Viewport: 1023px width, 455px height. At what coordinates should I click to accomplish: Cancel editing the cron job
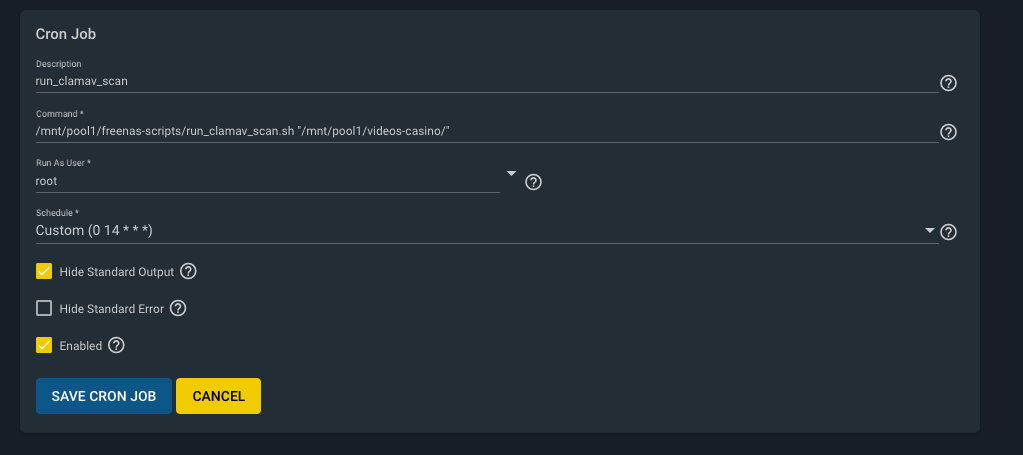[218, 396]
